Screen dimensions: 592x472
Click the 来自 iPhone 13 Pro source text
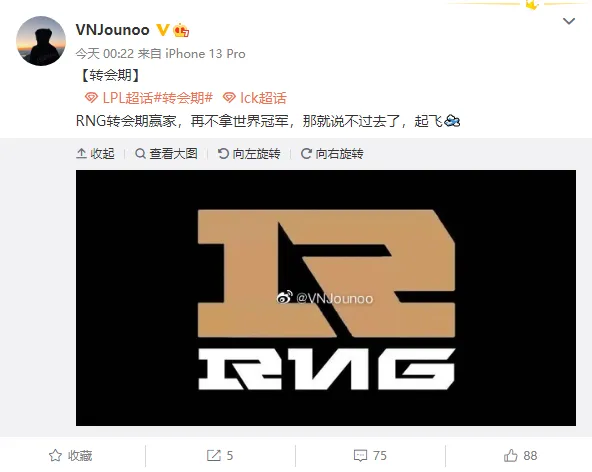click(192, 54)
